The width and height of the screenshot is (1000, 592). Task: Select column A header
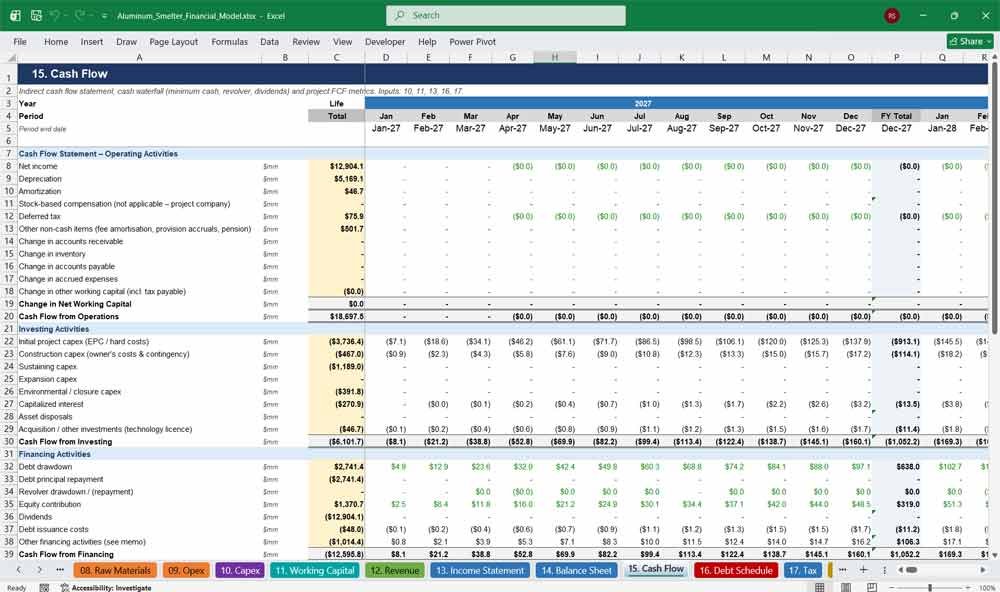139,57
